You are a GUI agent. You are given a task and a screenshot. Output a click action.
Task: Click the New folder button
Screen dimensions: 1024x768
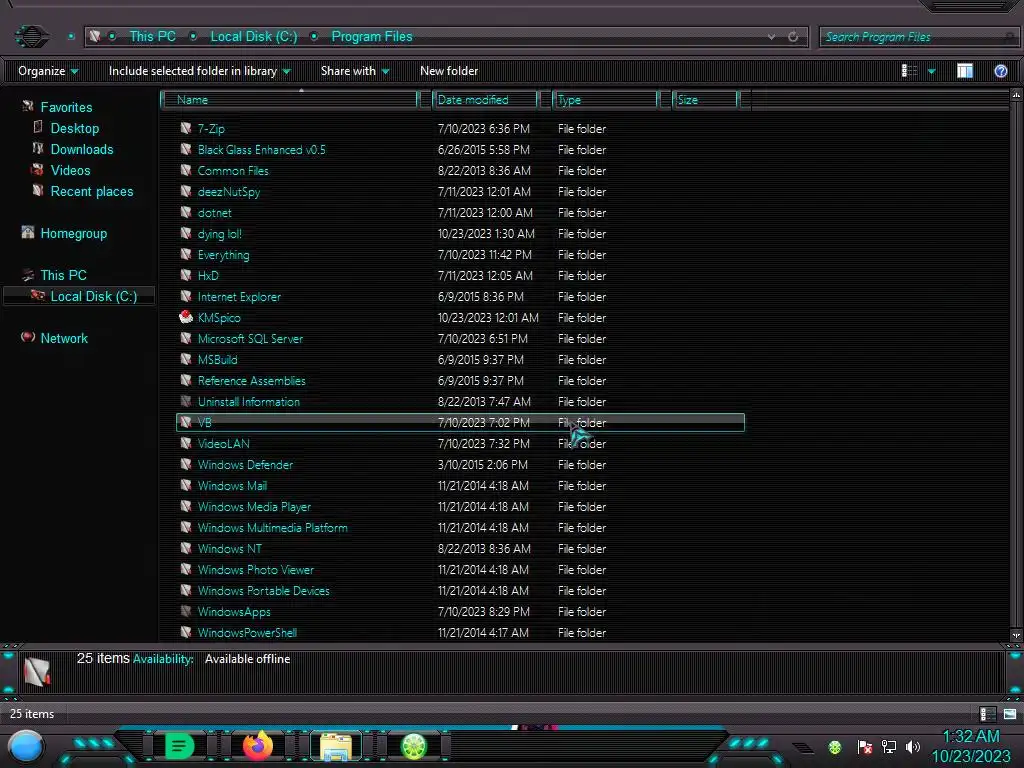pyautogui.click(x=449, y=71)
